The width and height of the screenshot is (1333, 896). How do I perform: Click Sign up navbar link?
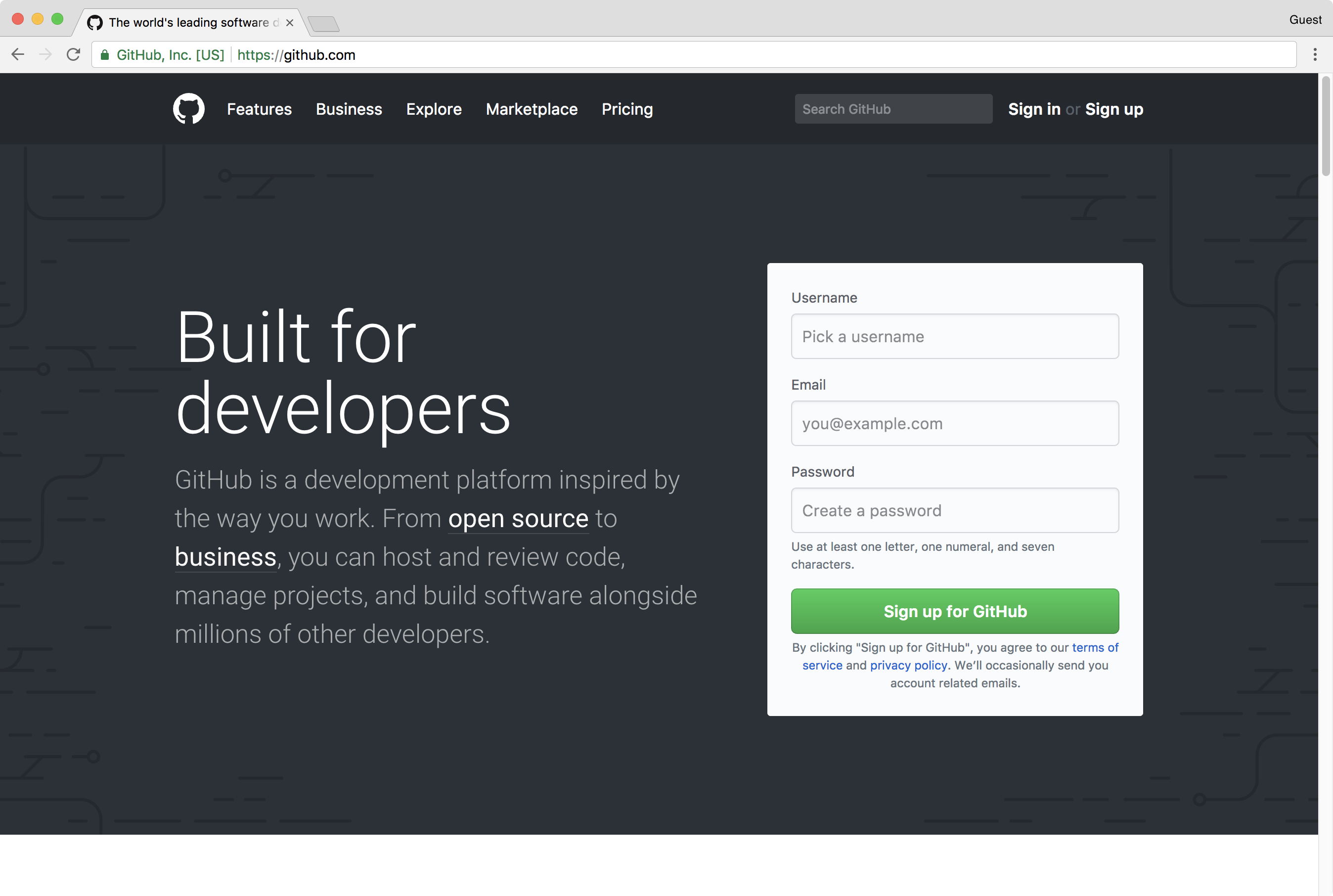pos(1113,109)
